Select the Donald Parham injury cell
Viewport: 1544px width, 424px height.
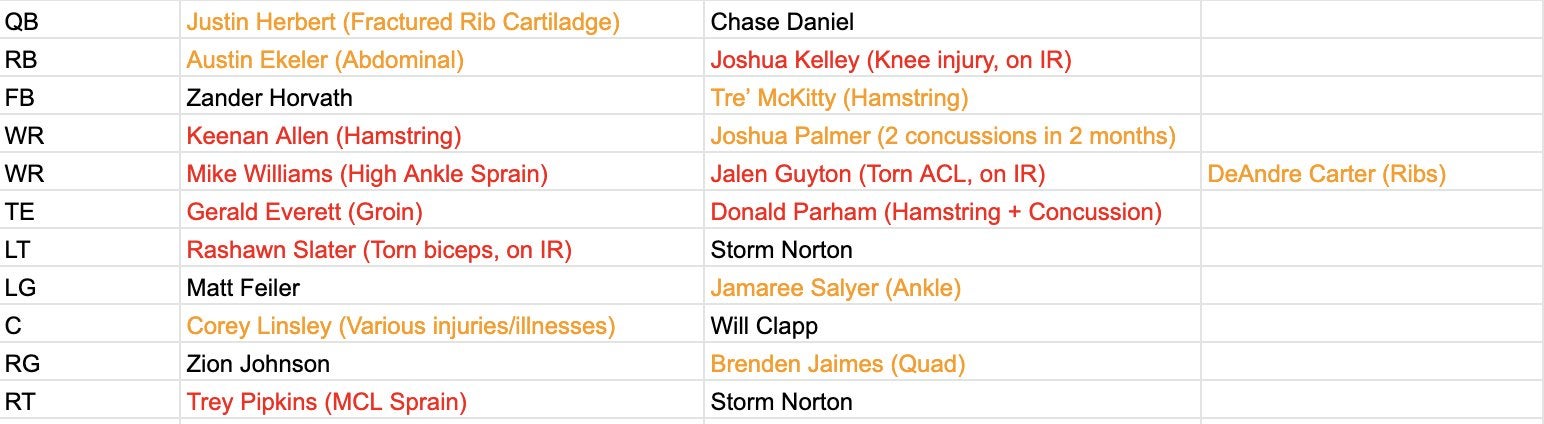[936, 212]
